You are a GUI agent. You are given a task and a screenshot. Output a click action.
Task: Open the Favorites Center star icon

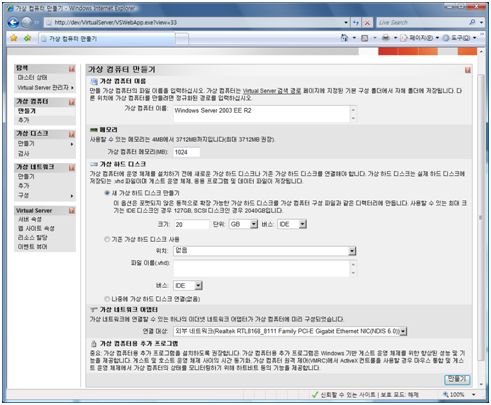[x=14, y=38]
